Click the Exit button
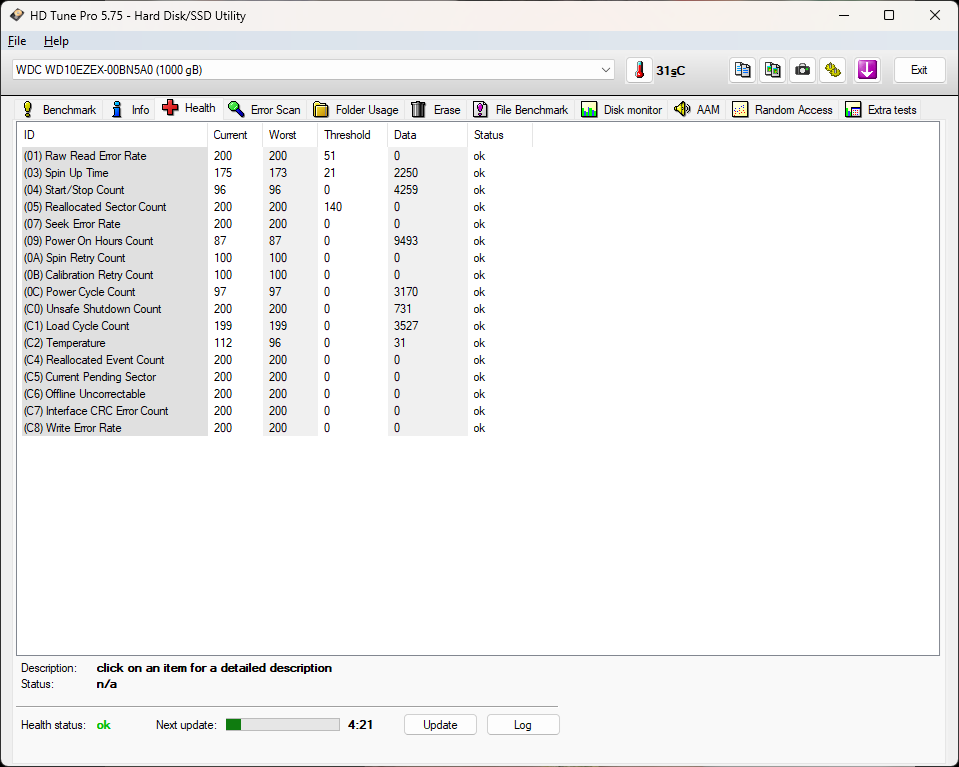The height and width of the screenshot is (767, 959). point(919,70)
